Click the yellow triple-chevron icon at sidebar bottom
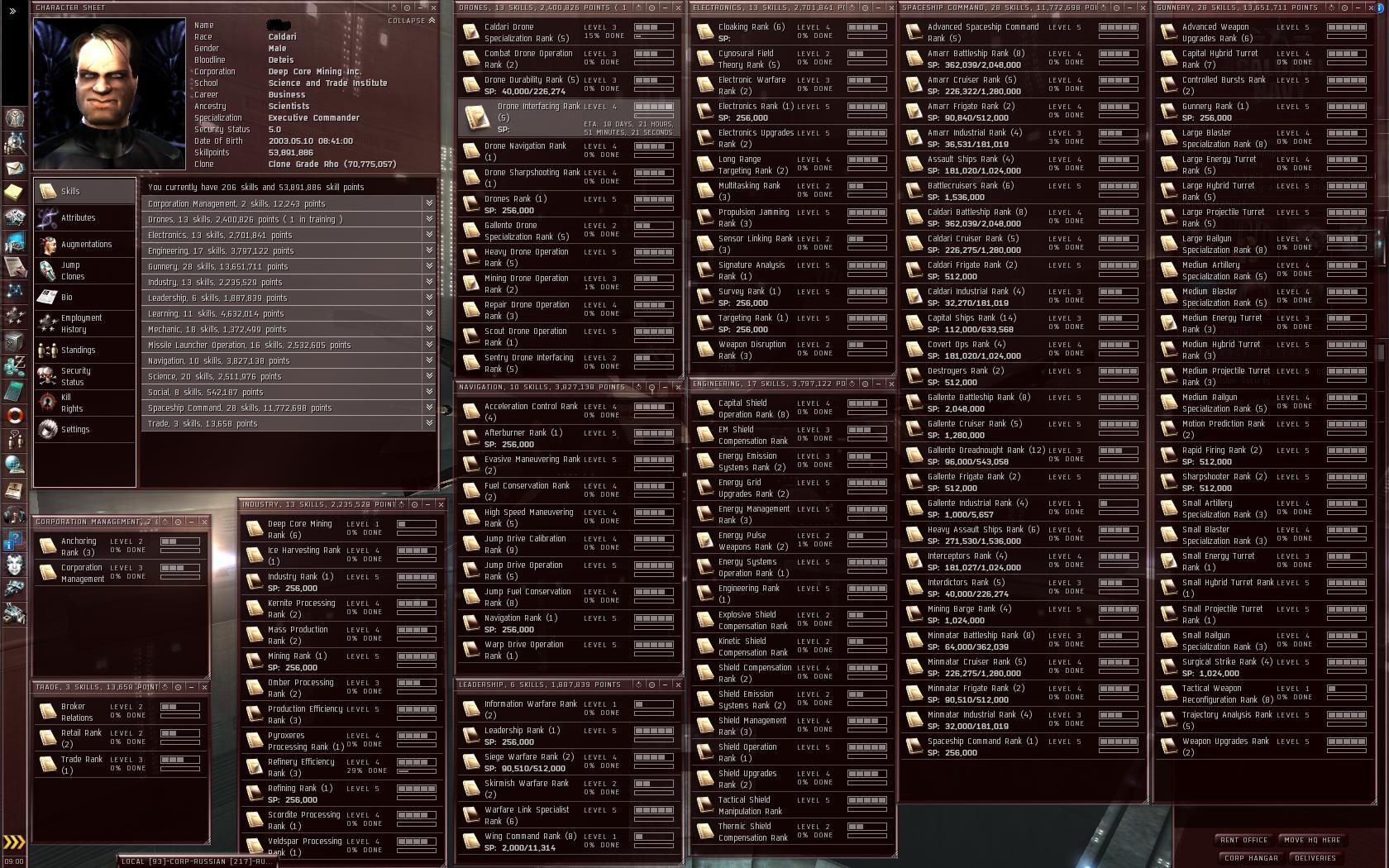The height and width of the screenshot is (868, 1389). 14,842
